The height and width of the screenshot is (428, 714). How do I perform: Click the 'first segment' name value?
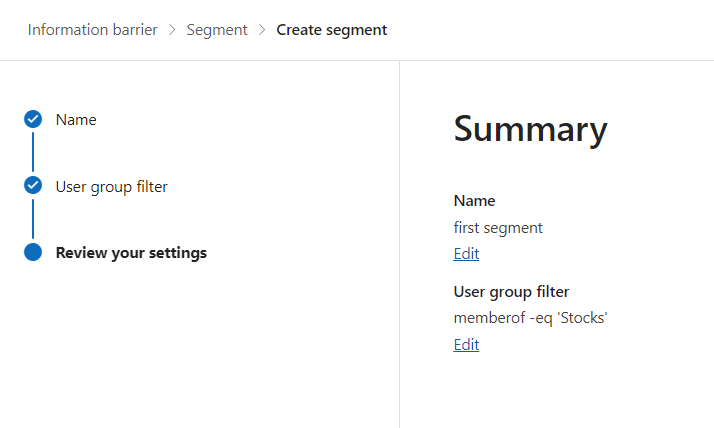(498, 228)
